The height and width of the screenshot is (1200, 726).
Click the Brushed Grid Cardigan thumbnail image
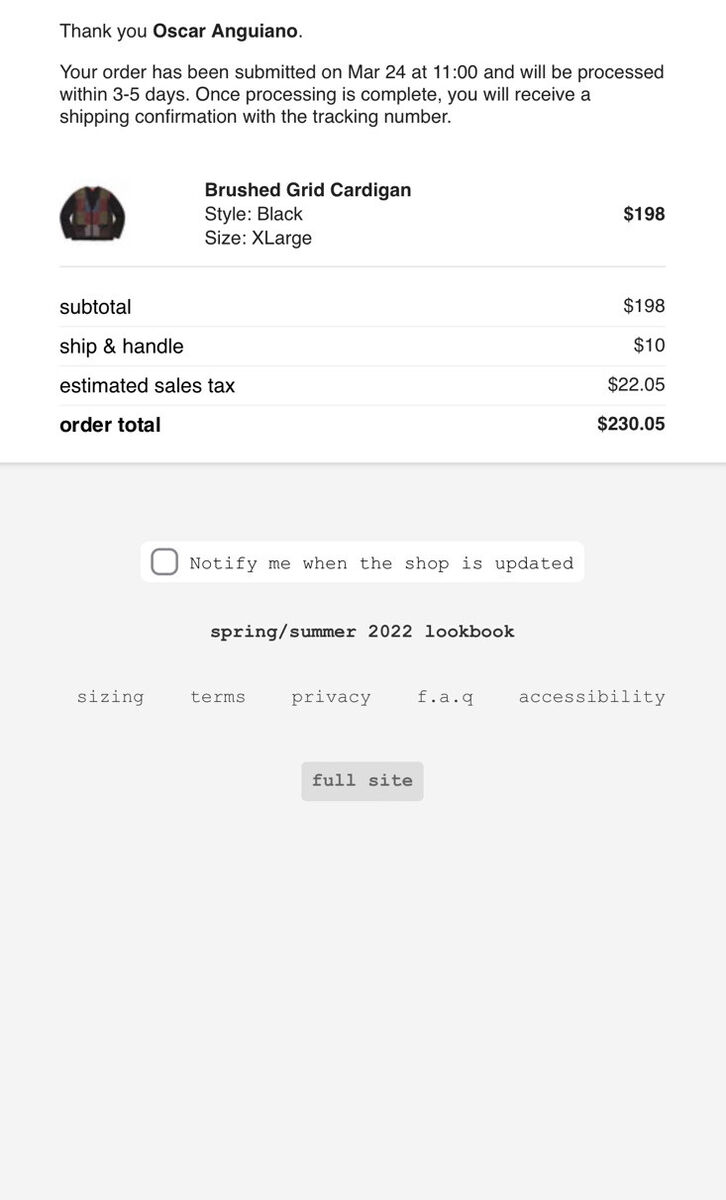(92, 214)
